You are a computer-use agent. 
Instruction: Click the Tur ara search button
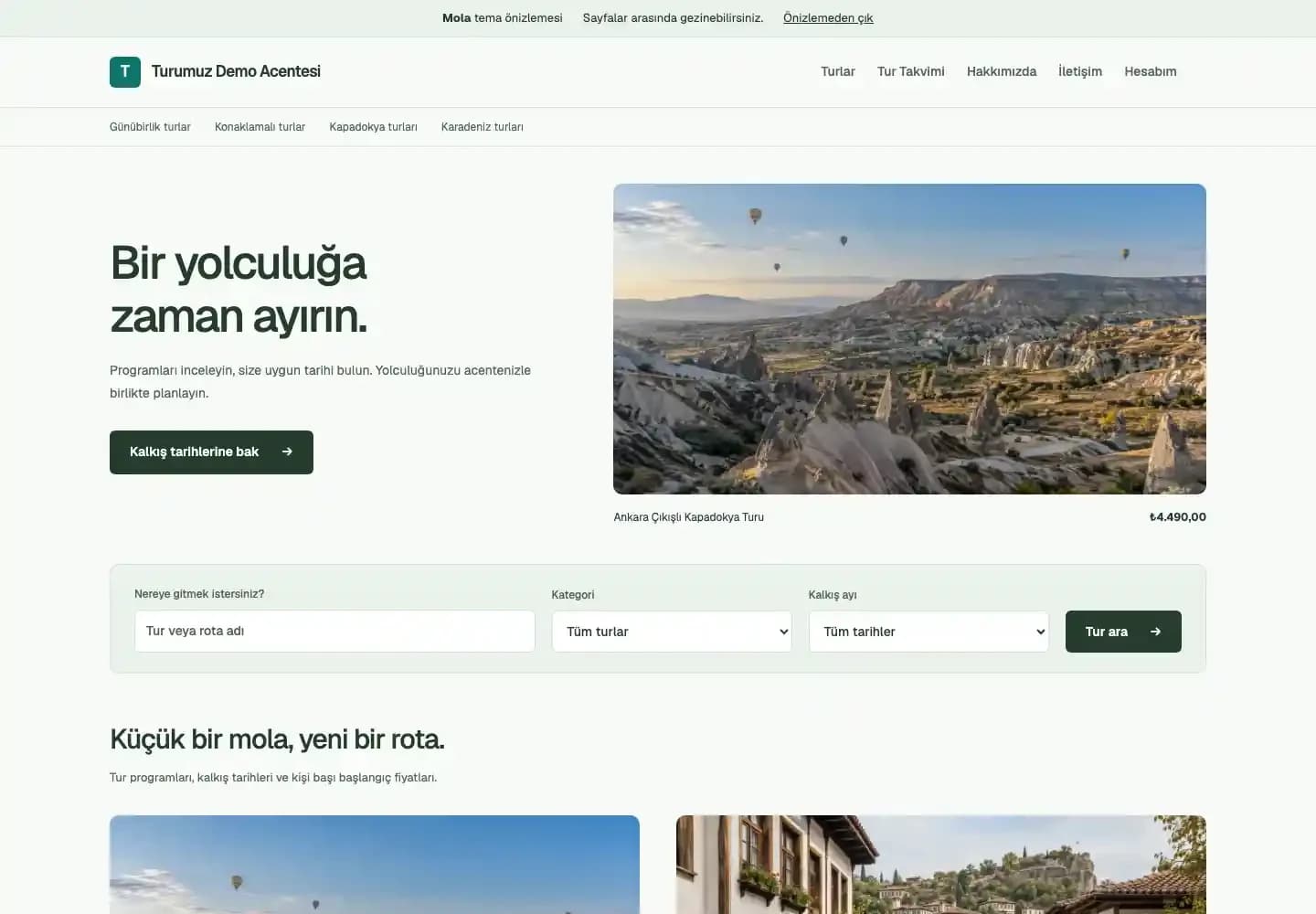[1123, 632]
